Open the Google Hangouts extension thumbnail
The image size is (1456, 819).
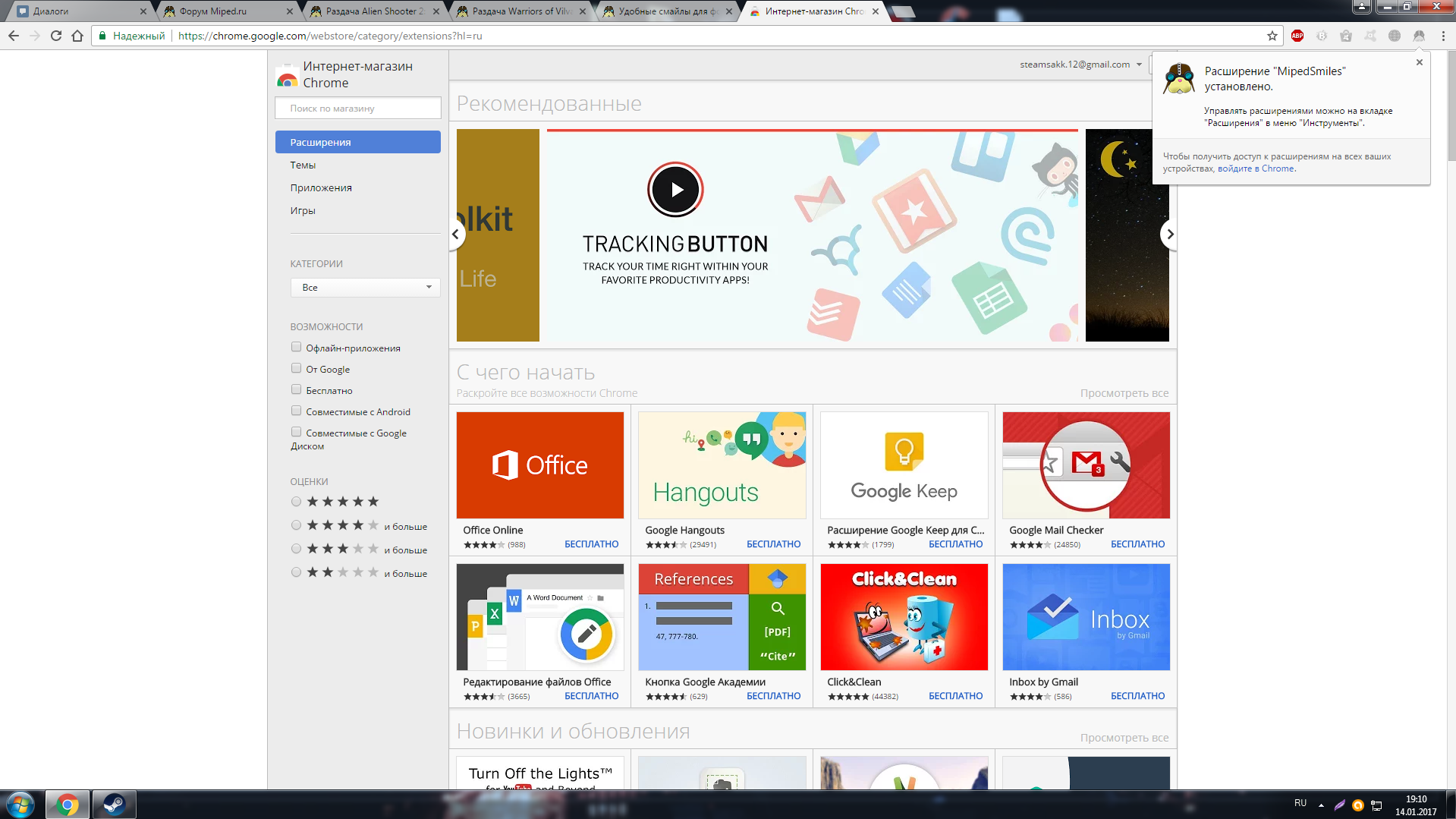(x=722, y=465)
